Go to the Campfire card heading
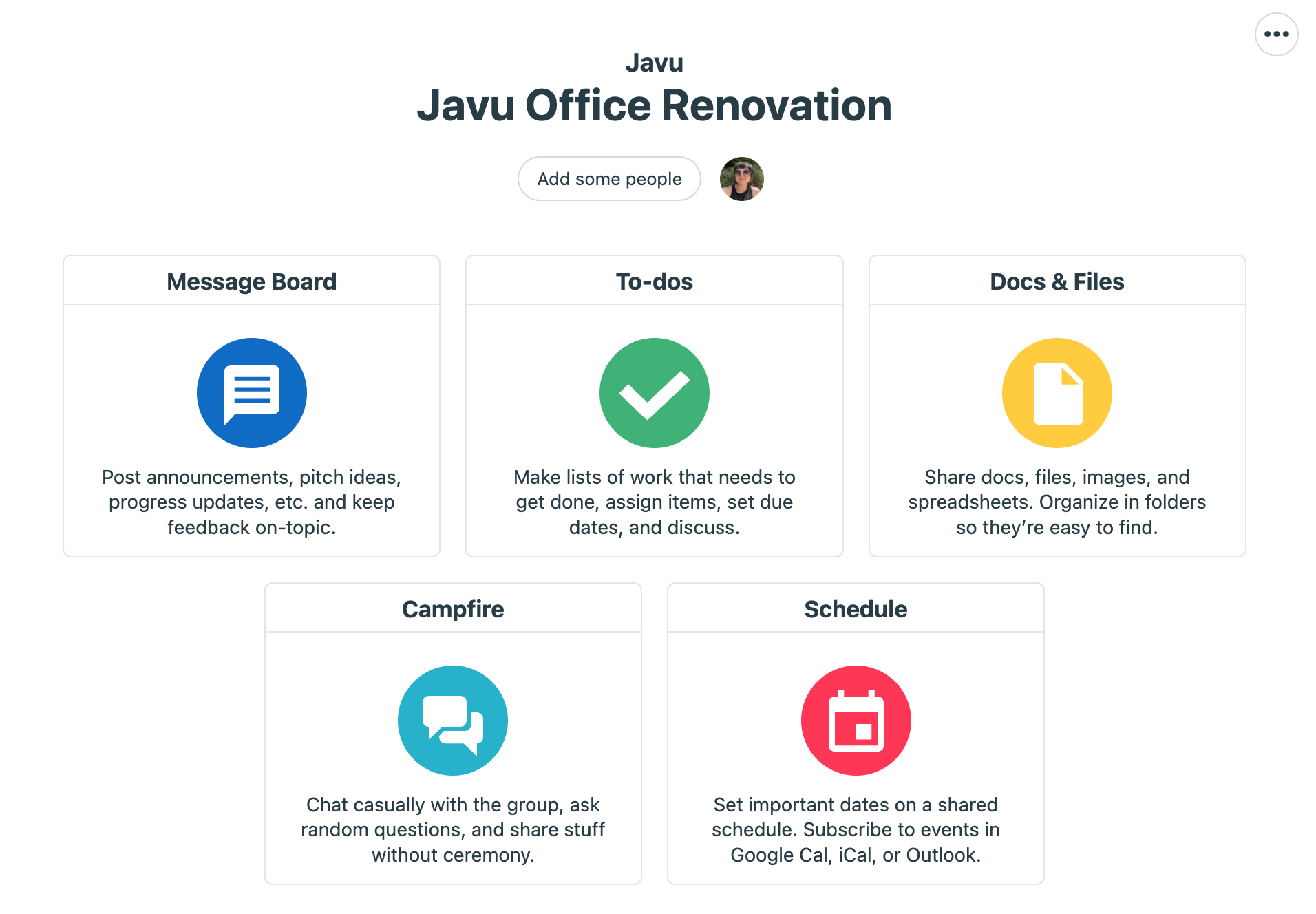The image size is (1316, 914). 453,609
